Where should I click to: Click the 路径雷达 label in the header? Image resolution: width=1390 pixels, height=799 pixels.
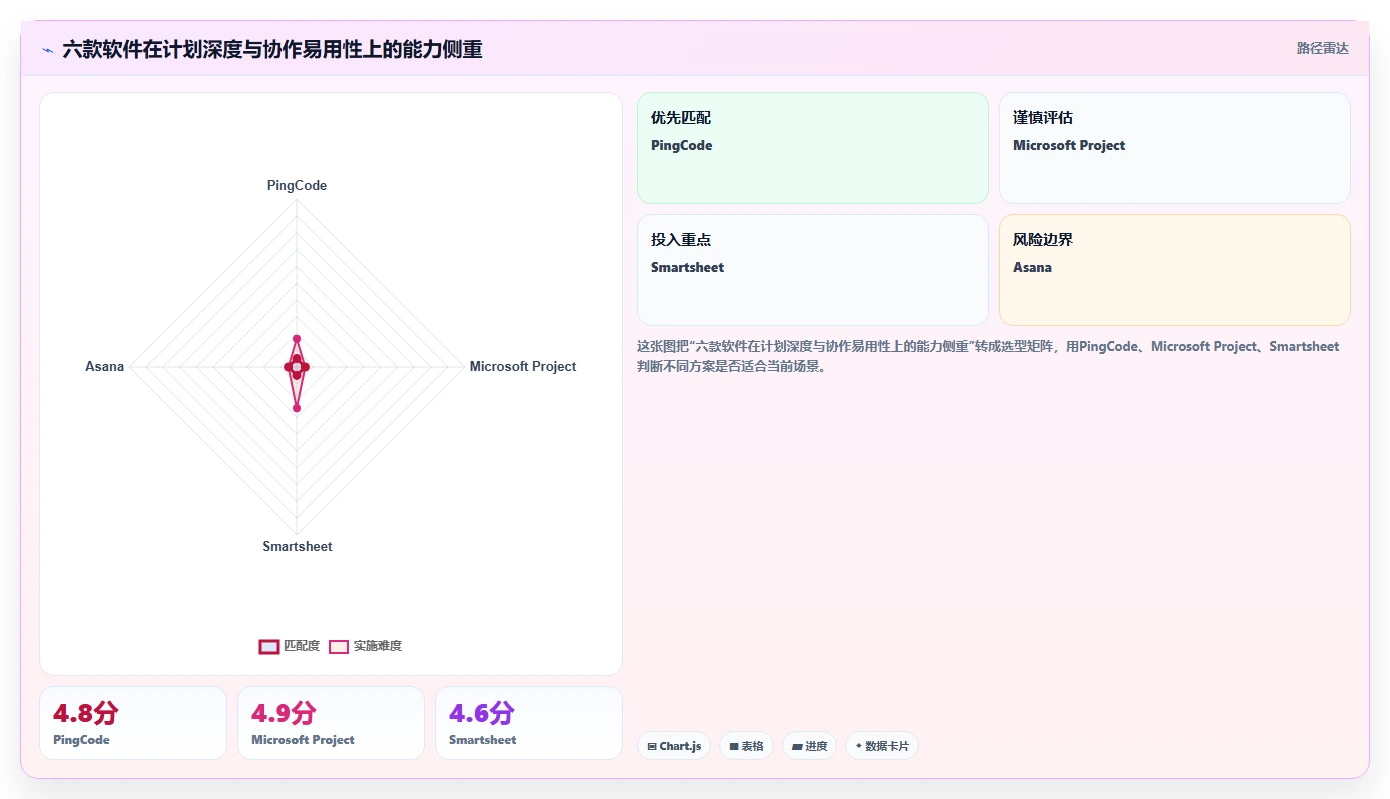1322,48
